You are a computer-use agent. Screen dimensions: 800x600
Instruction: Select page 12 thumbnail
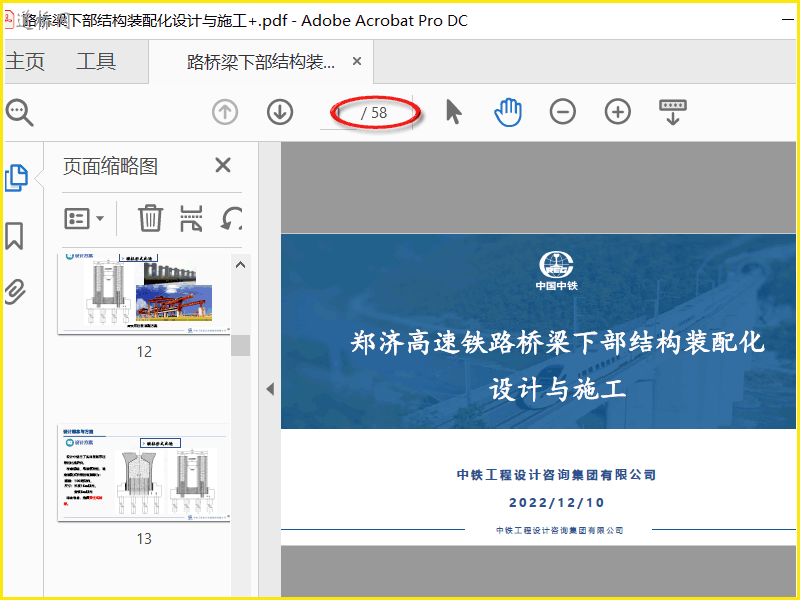click(x=144, y=294)
